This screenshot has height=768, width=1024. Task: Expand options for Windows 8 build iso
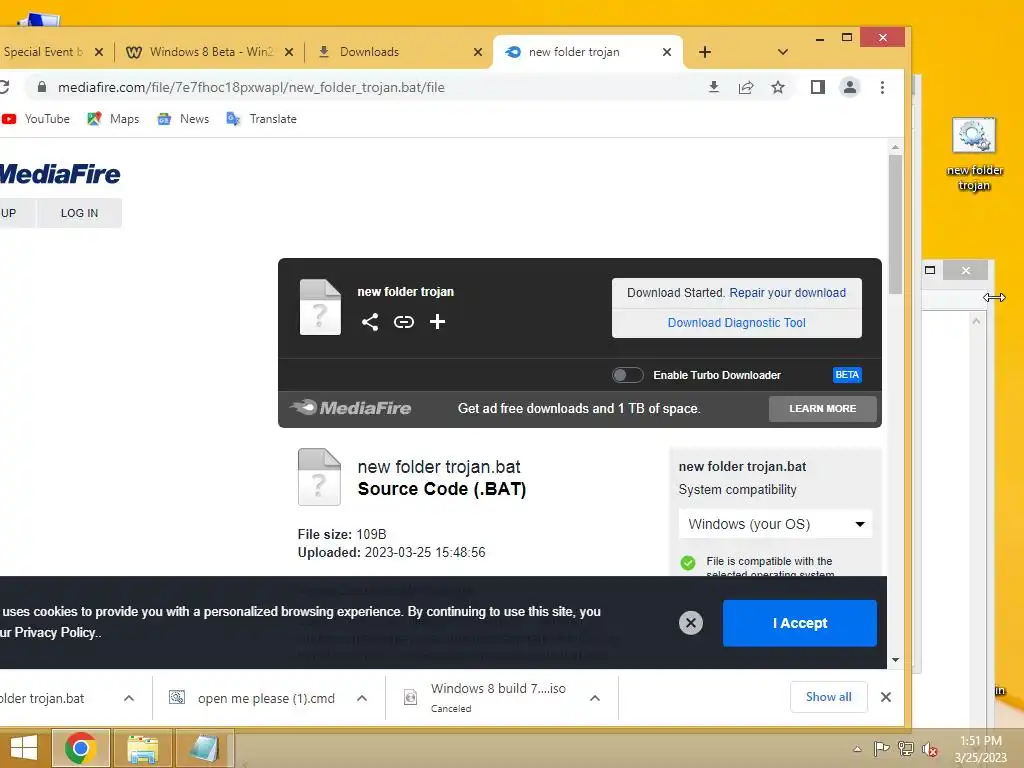(595, 698)
